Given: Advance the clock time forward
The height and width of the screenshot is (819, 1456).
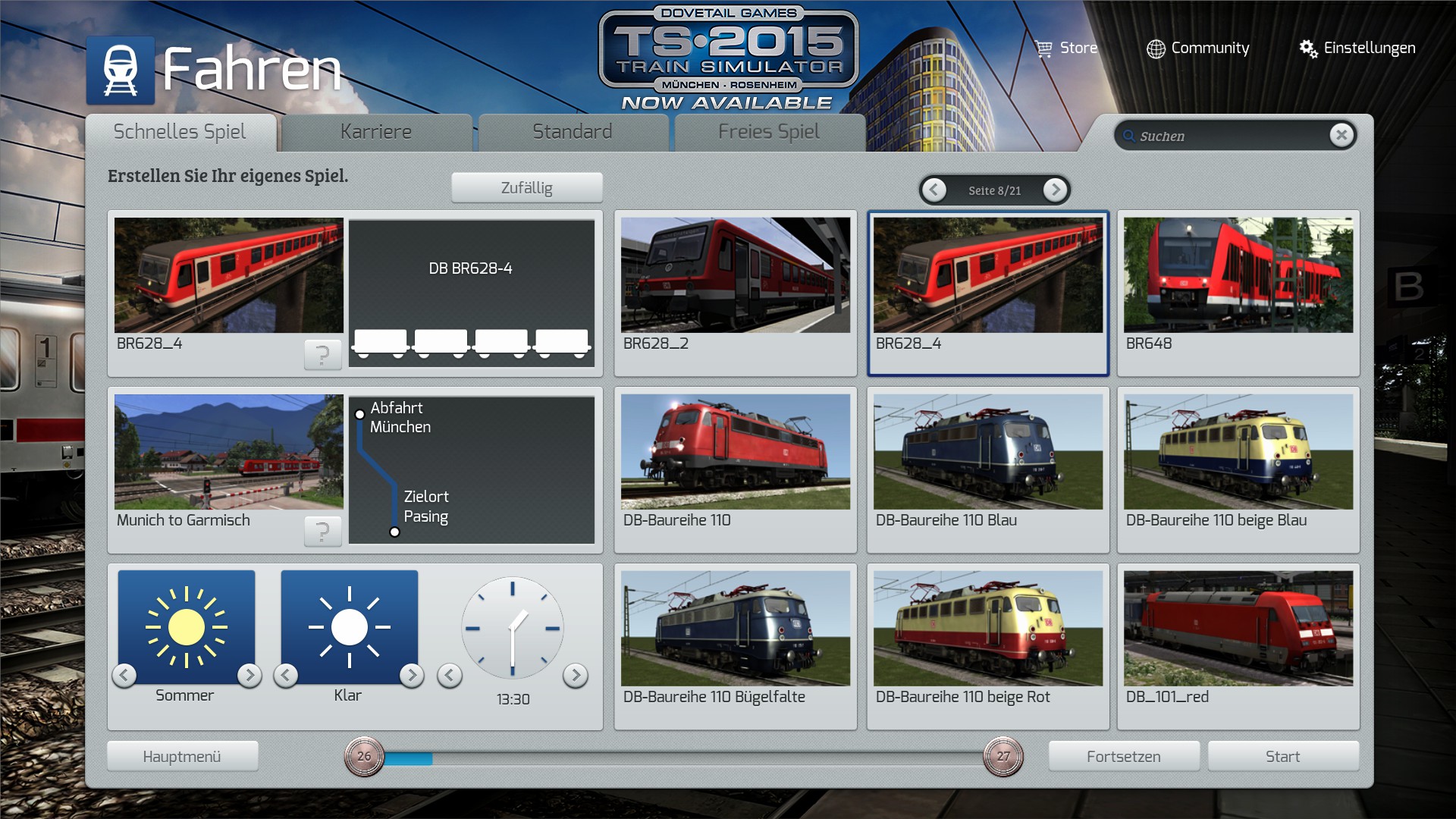Looking at the screenshot, I should click(576, 675).
